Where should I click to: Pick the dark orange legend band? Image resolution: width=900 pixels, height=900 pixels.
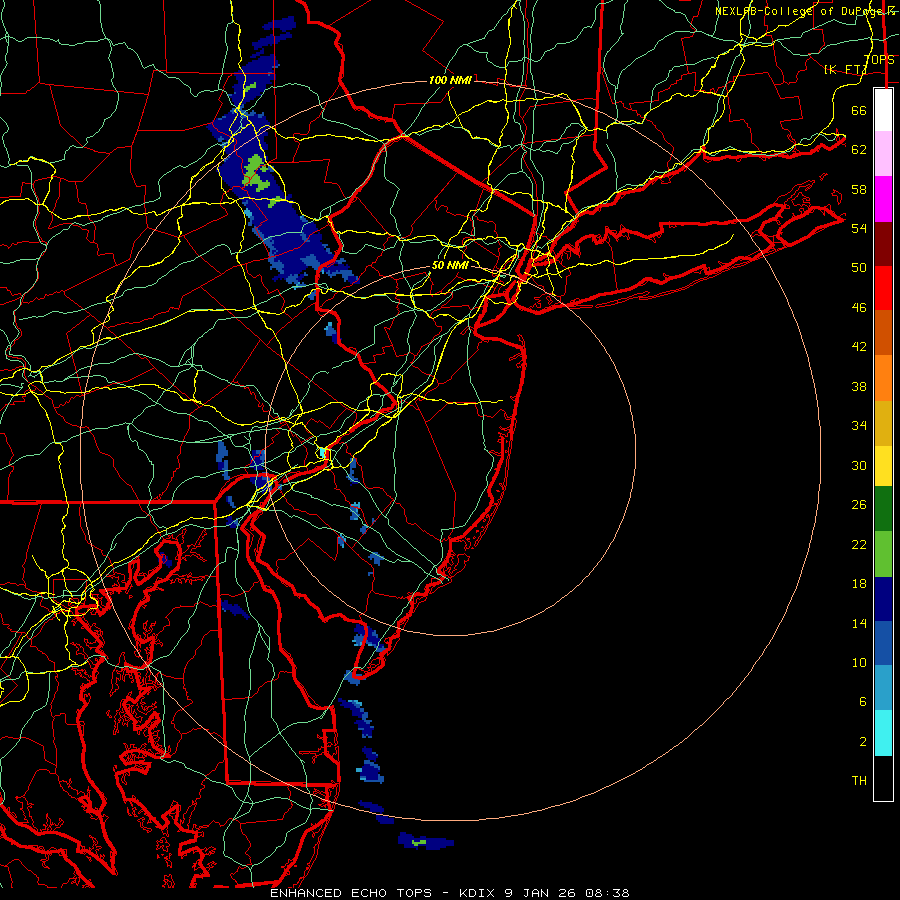[x=883, y=332]
